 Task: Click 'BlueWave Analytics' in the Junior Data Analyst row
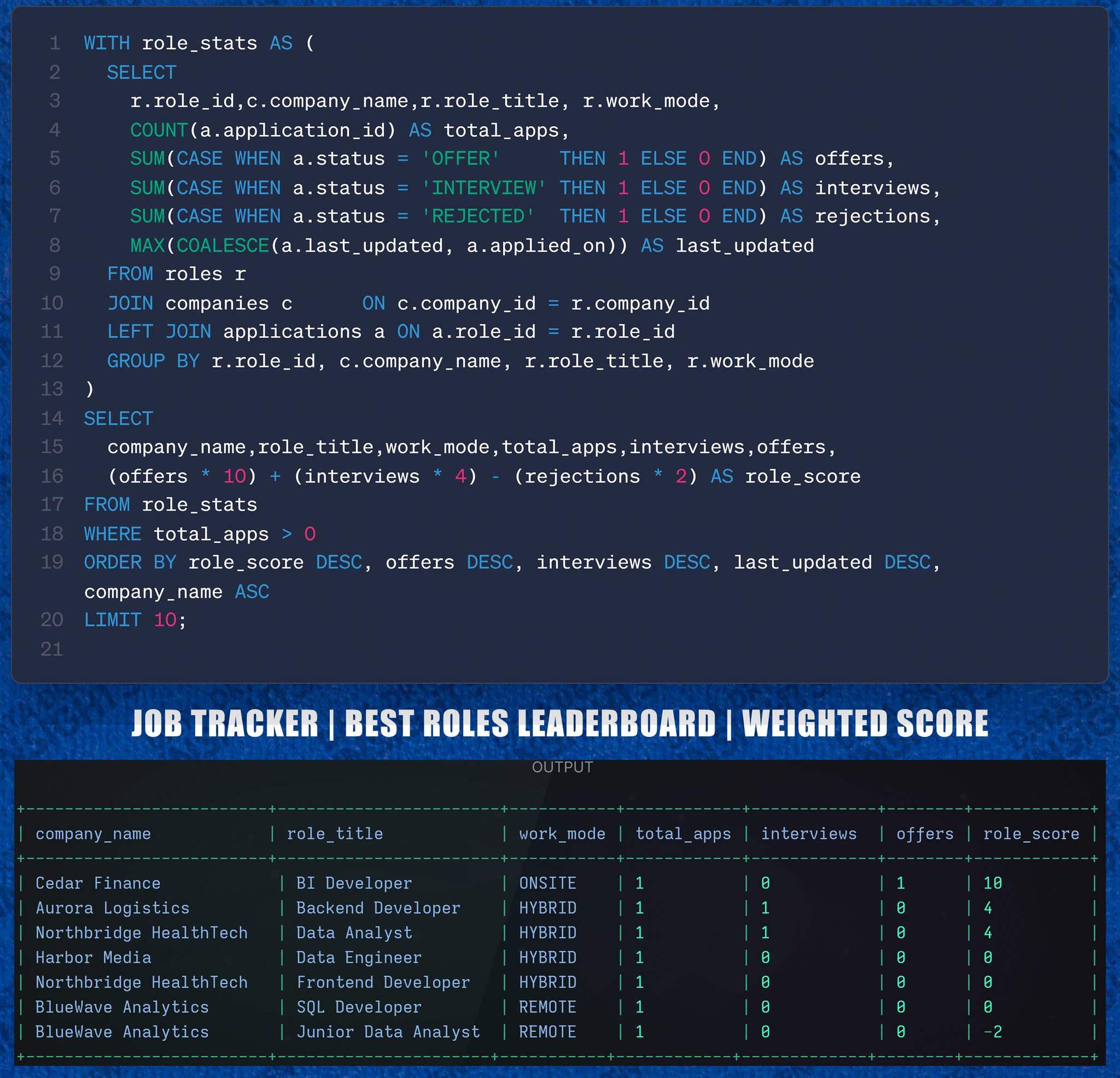pos(122,1032)
